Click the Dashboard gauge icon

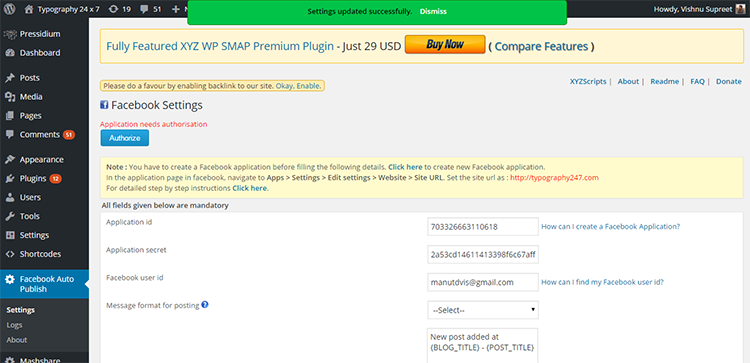[10, 53]
